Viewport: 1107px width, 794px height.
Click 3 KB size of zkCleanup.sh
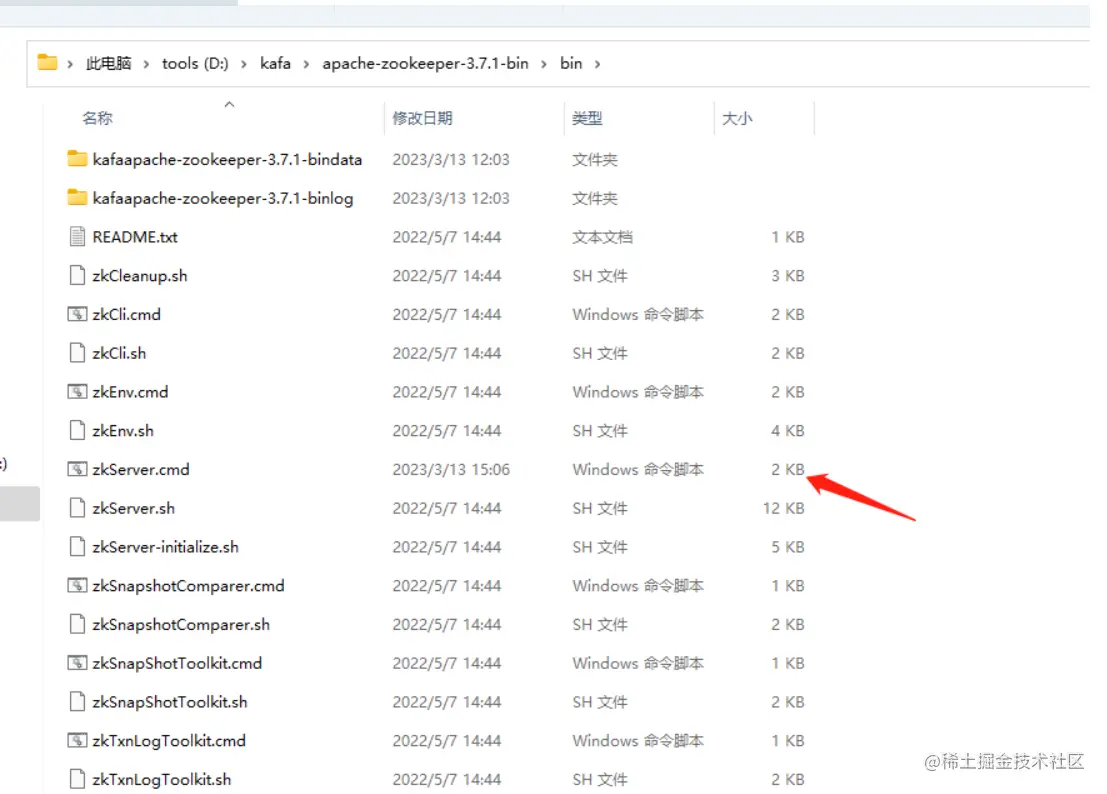coord(788,275)
